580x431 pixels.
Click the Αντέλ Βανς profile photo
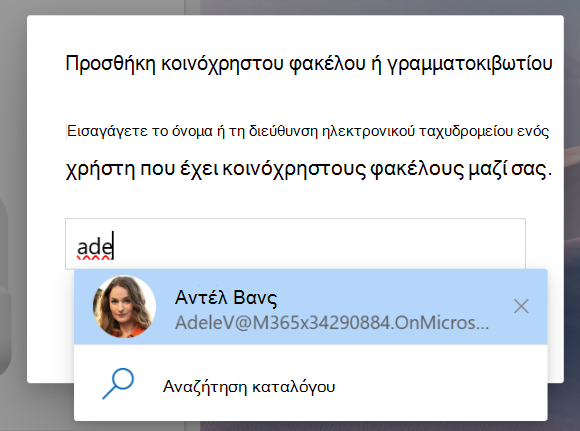[124, 307]
